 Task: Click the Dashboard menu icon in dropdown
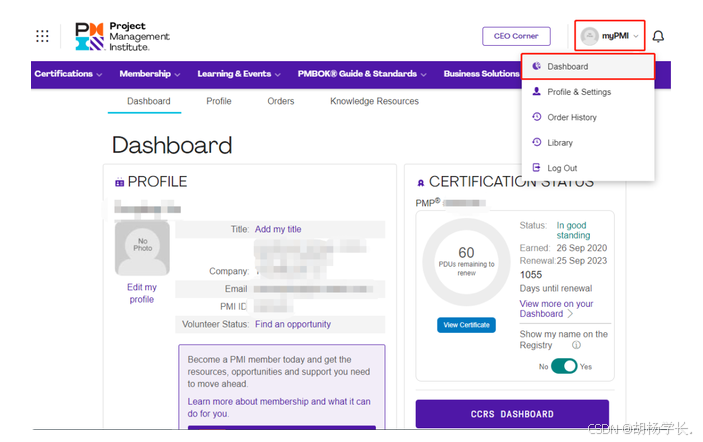point(536,66)
